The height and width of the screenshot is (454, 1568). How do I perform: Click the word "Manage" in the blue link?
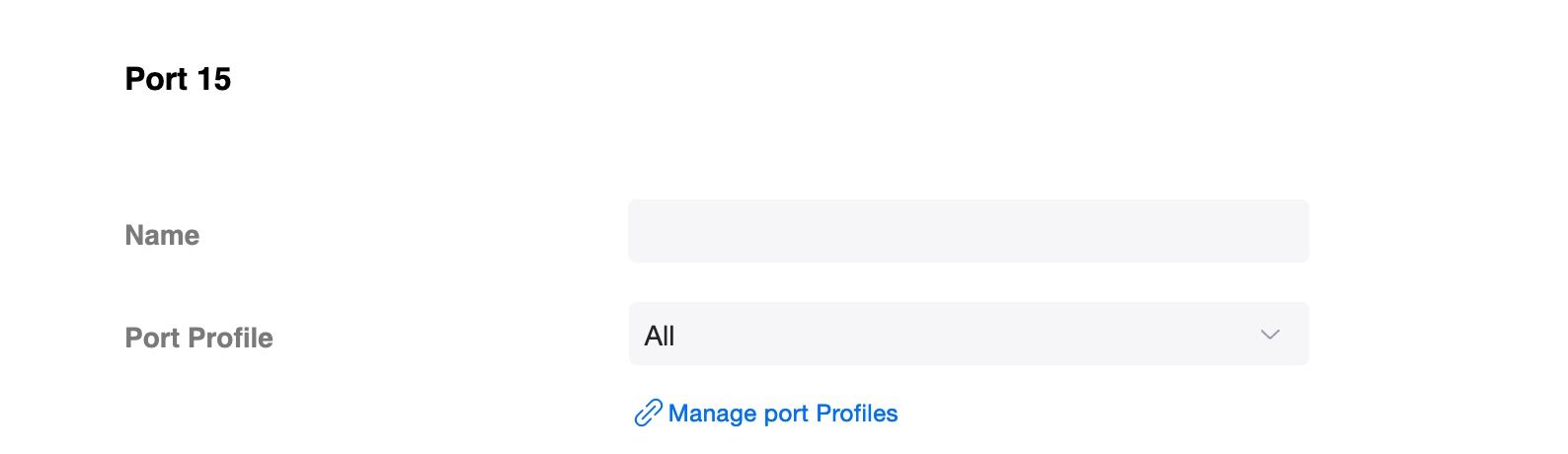pyautogui.click(x=712, y=413)
